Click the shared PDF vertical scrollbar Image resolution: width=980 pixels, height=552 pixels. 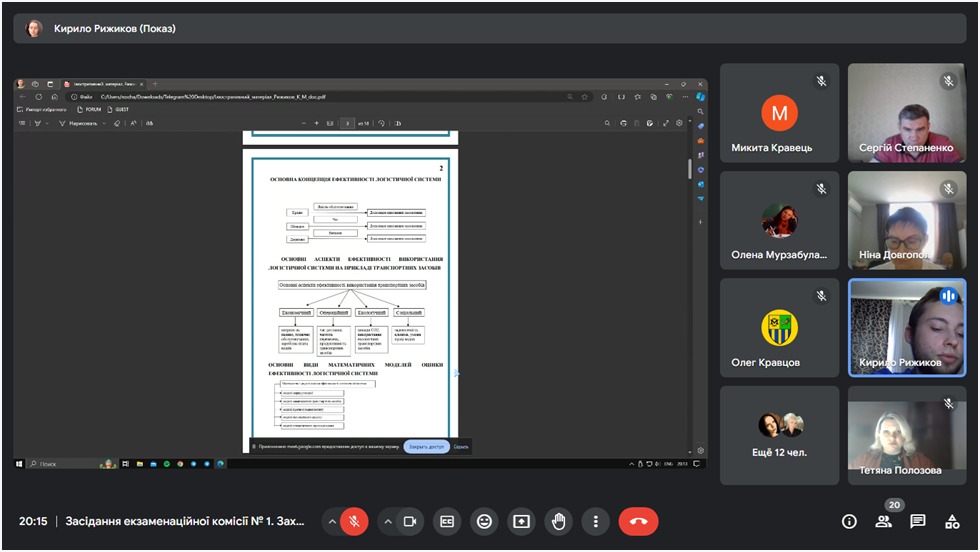688,170
